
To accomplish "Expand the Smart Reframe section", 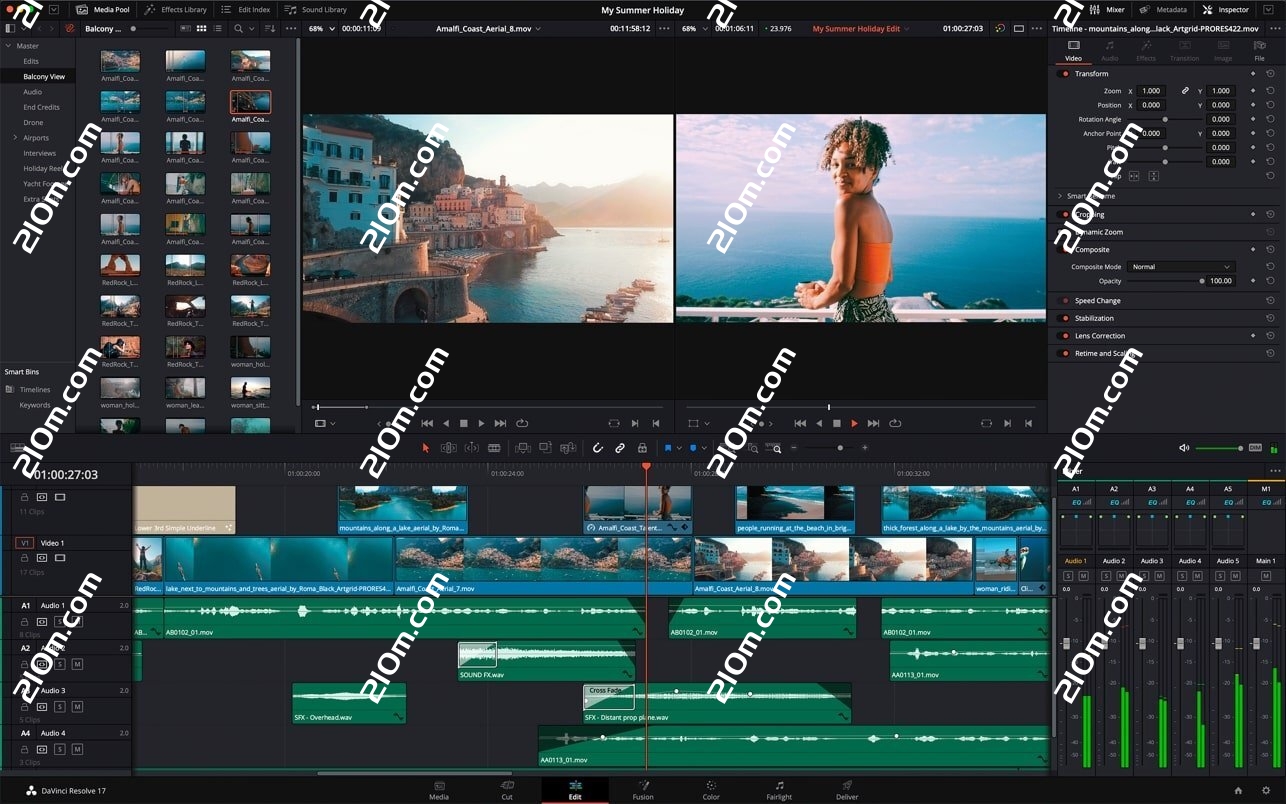I will coord(1060,196).
